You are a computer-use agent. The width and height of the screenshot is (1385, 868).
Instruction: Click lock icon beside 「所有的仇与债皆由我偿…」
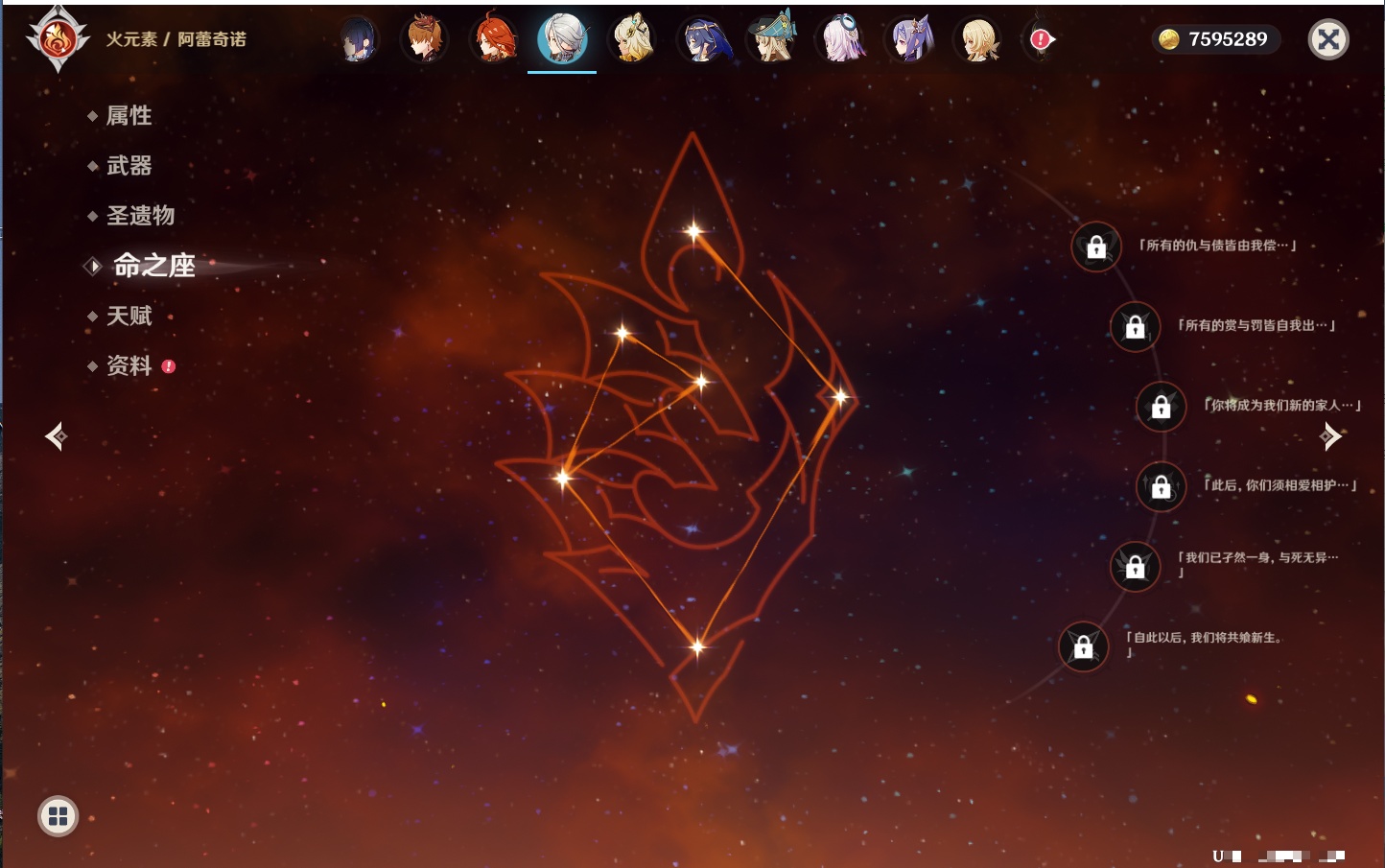coord(1096,246)
